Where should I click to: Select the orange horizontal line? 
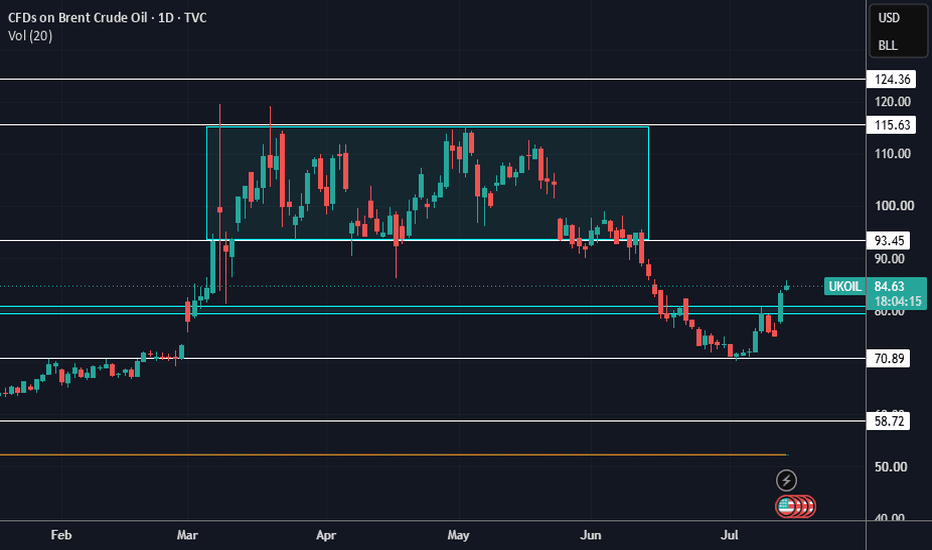point(392,455)
